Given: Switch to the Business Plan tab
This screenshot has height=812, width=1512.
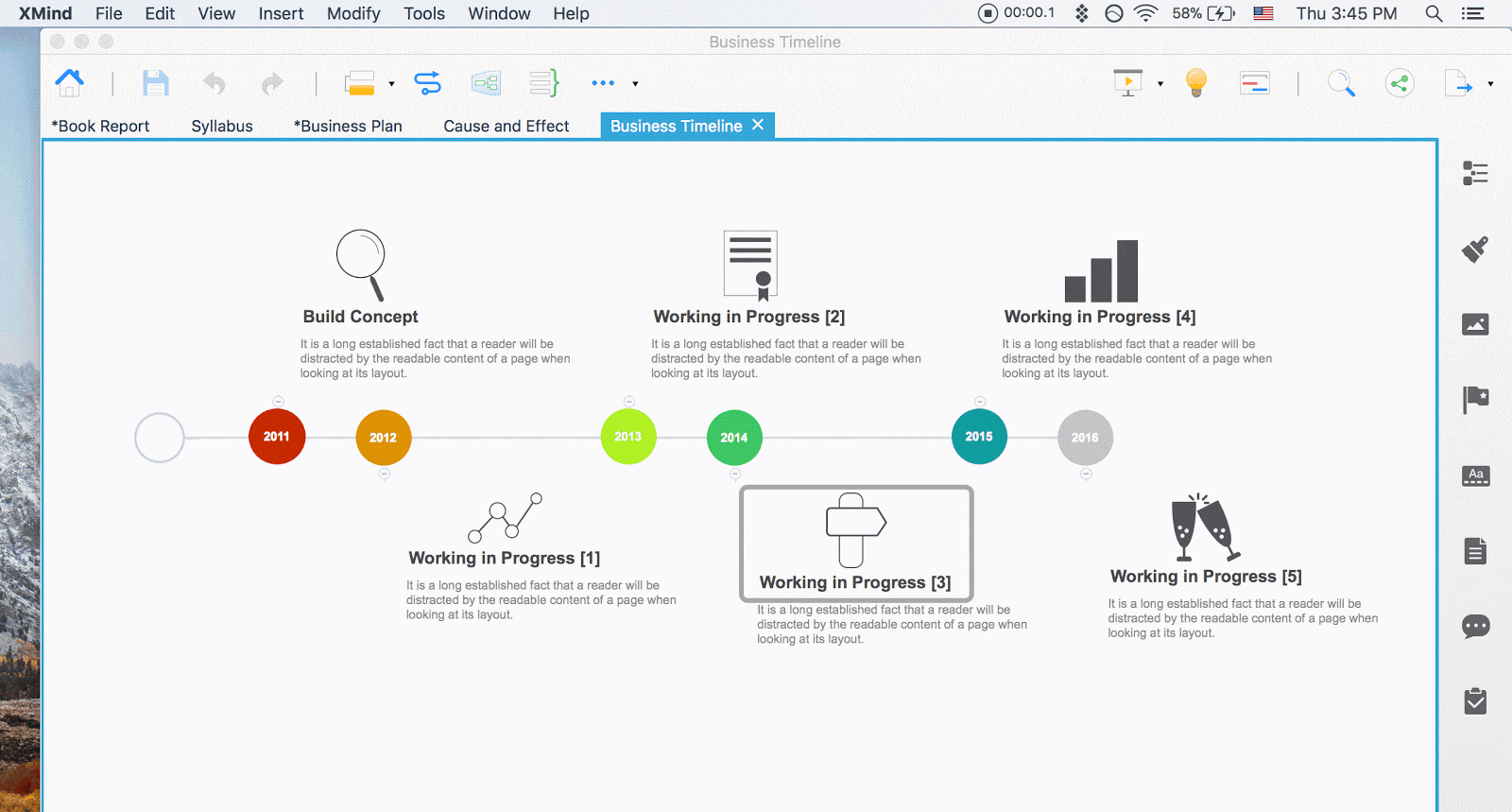Looking at the screenshot, I should point(348,126).
